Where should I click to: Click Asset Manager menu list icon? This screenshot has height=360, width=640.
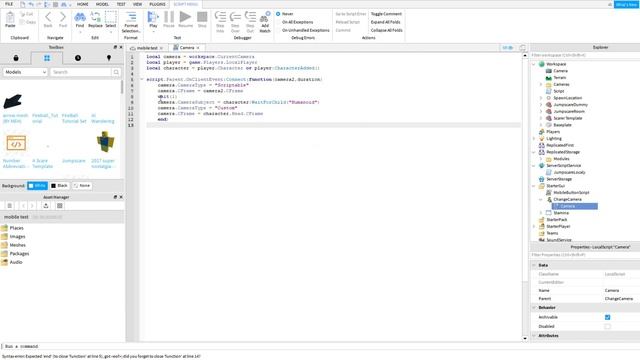(10, 206)
